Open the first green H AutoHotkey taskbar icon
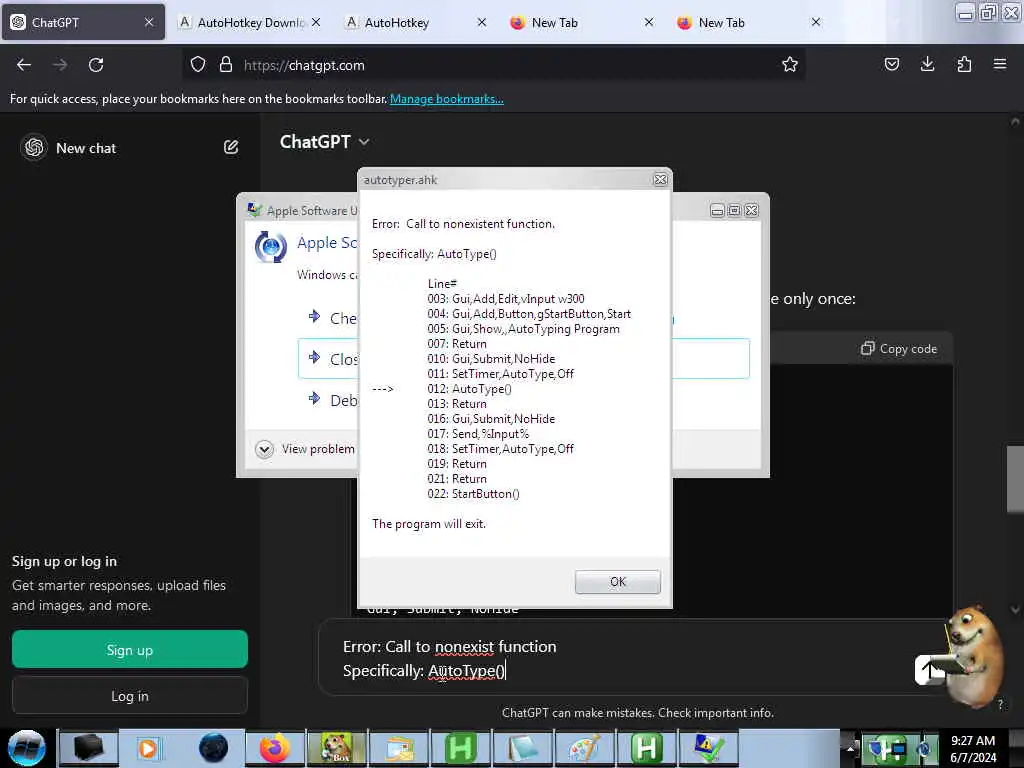 tap(460, 748)
